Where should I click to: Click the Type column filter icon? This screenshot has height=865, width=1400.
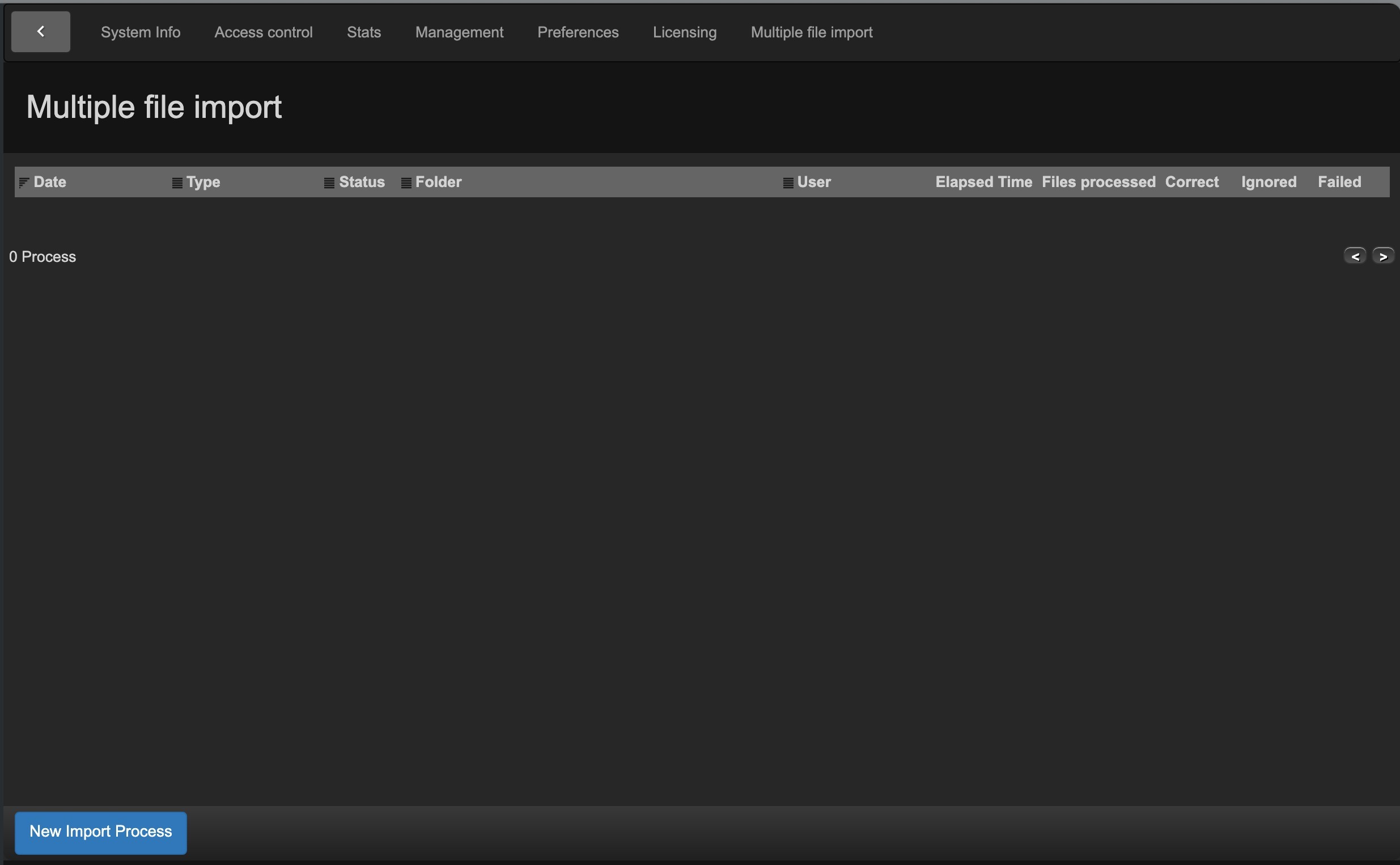coord(177,183)
